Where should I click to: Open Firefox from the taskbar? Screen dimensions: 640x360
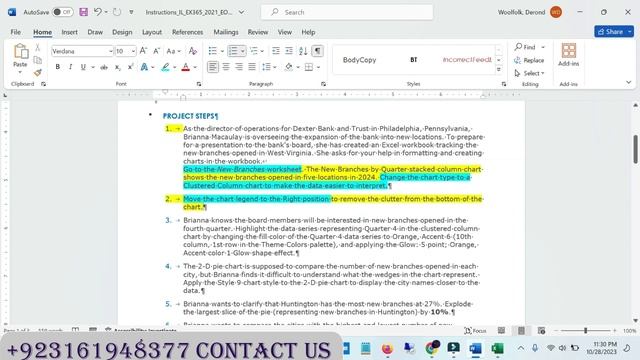click(387, 348)
